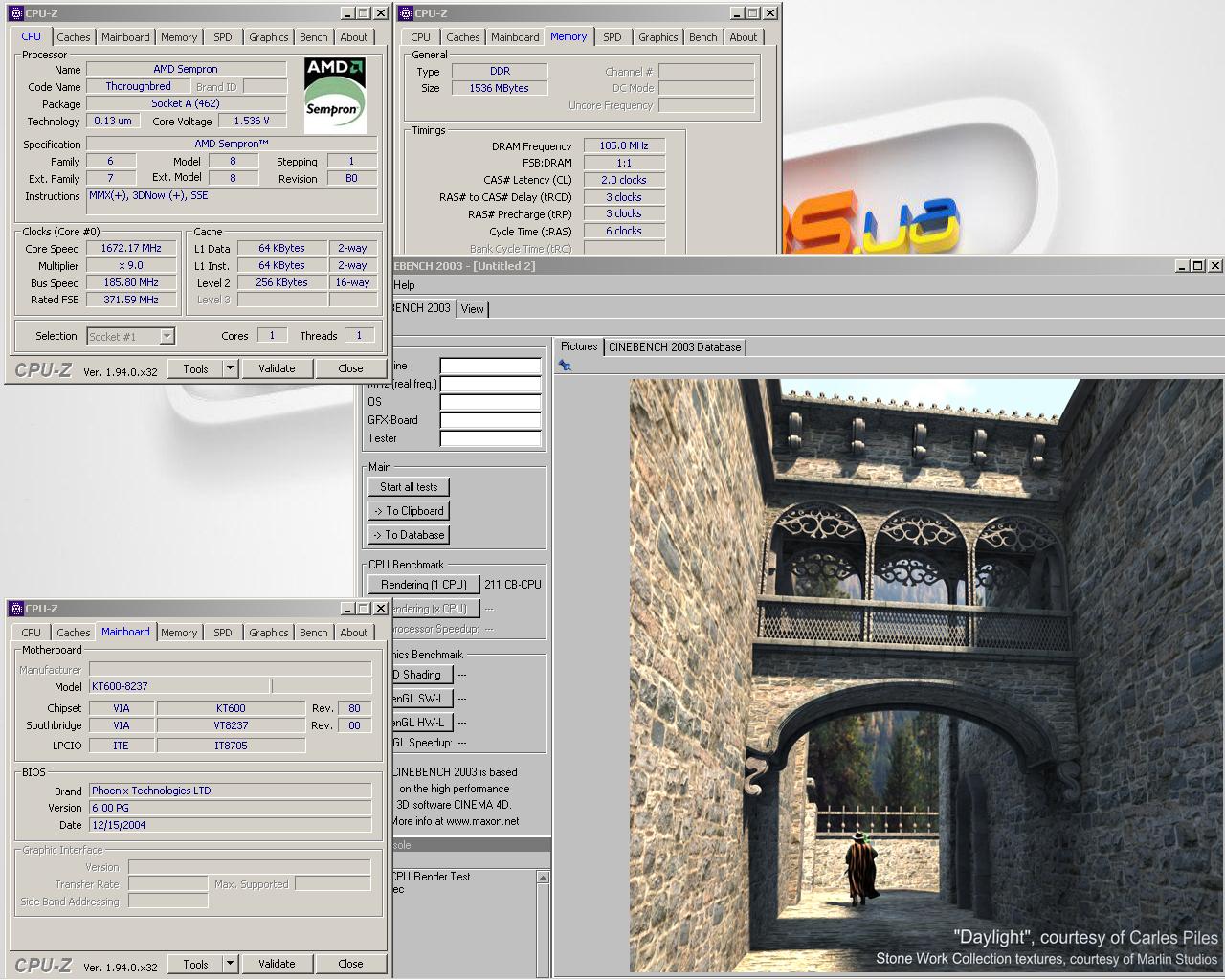This screenshot has width=1225, height=980.
Task: Open Bench tab in top-left CPU-Z window
Action: point(313,37)
